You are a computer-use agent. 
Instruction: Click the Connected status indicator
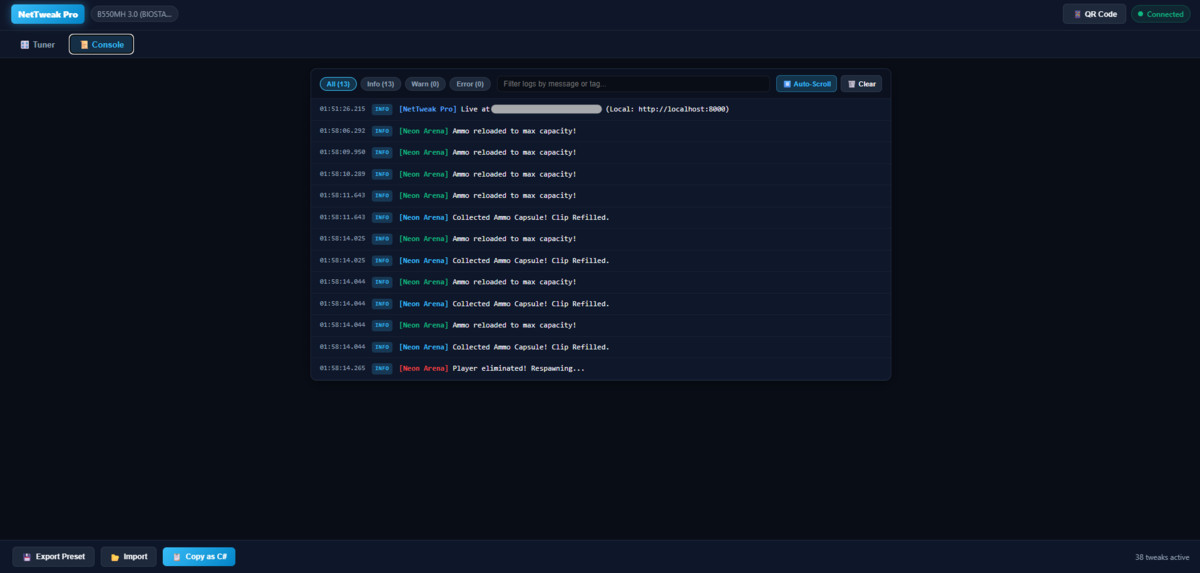tap(1160, 14)
